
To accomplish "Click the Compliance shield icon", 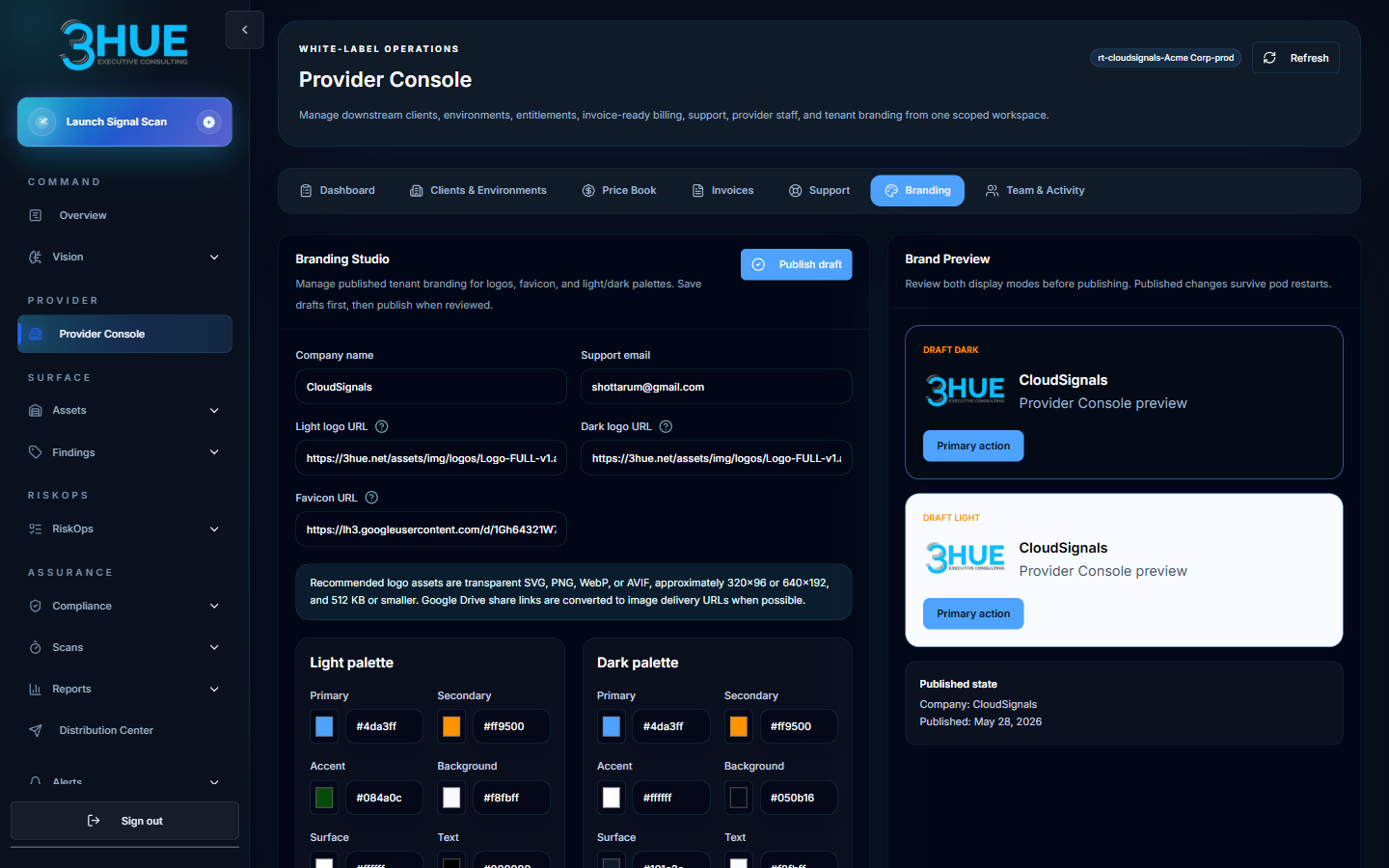I will [x=36, y=606].
